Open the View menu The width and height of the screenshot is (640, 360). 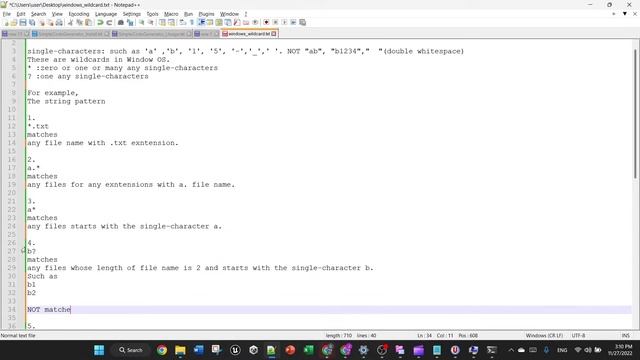pyautogui.click(x=57, y=14)
